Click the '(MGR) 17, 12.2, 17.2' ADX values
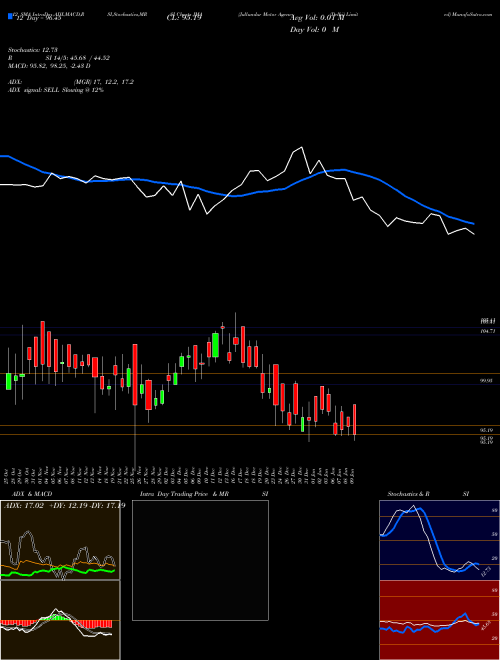Image resolution: width=500 pixels, height=660 pixels. click(x=104, y=82)
